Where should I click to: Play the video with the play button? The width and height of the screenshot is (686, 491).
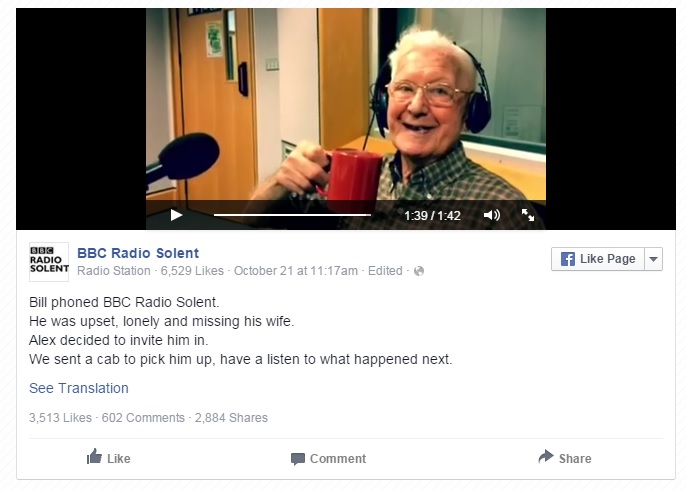176,215
